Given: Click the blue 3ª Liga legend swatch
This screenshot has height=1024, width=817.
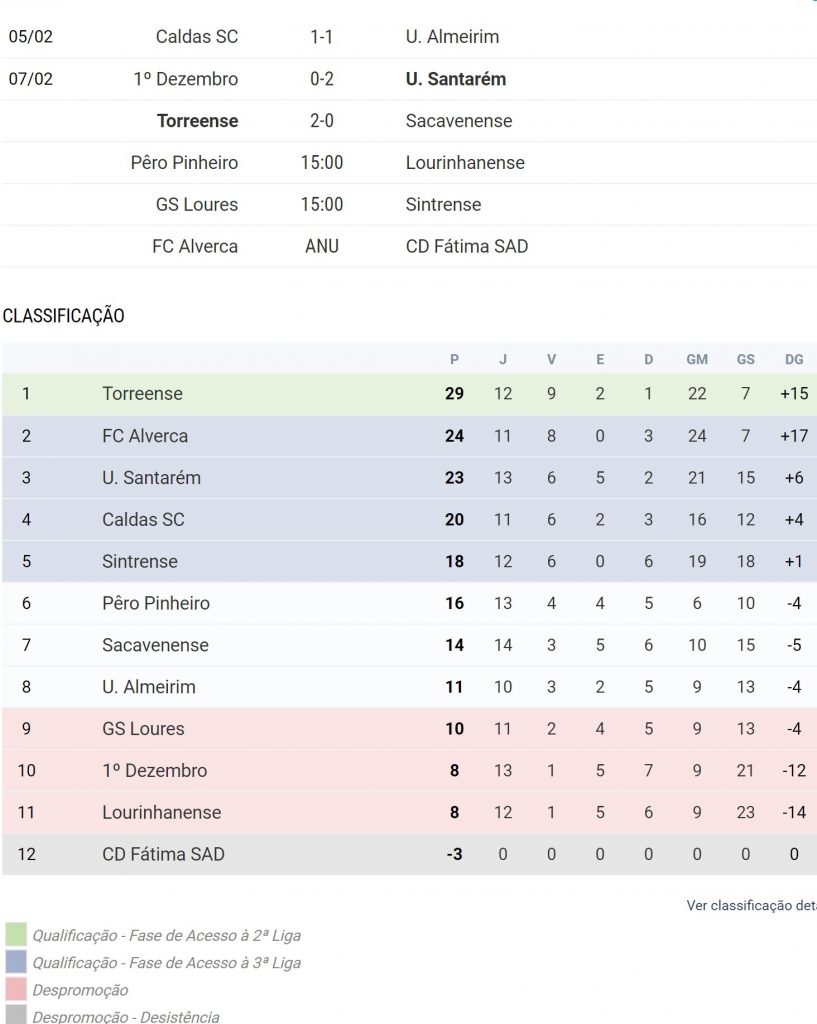Looking at the screenshot, I should pyautogui.click(x=16, y=962).
